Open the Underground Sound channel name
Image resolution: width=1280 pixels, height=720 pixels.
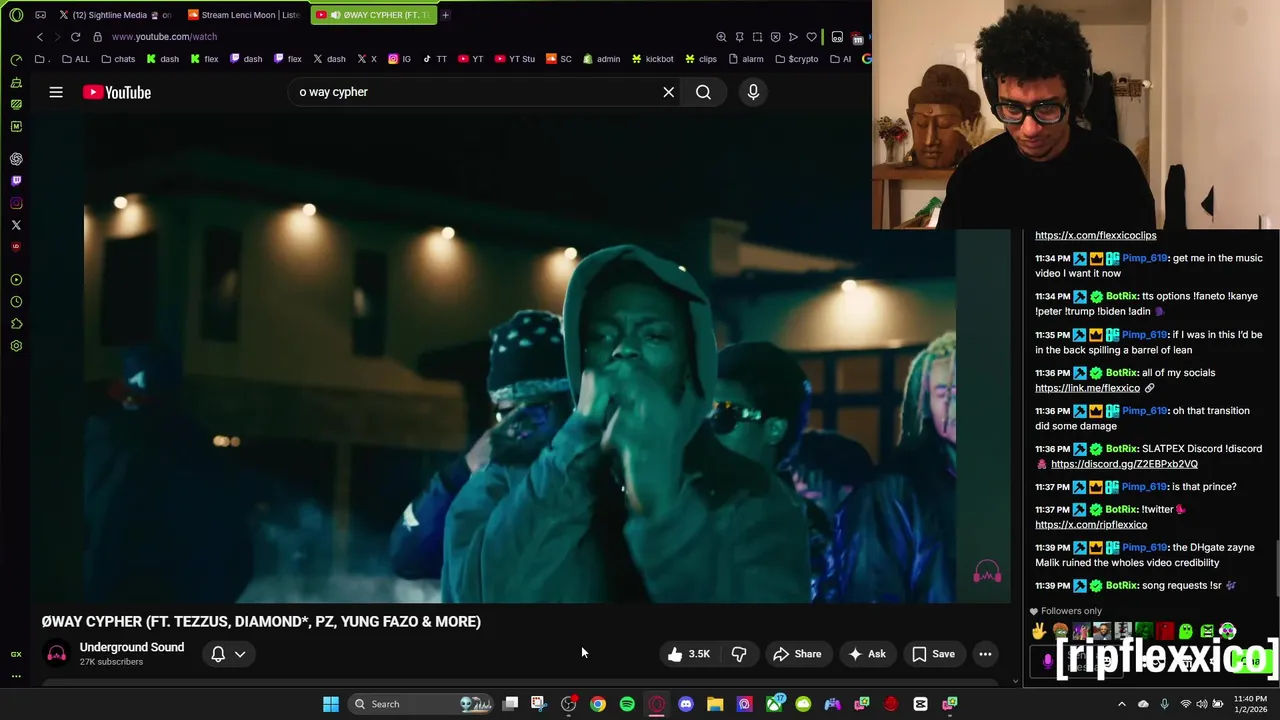click(x=132, y=647)
